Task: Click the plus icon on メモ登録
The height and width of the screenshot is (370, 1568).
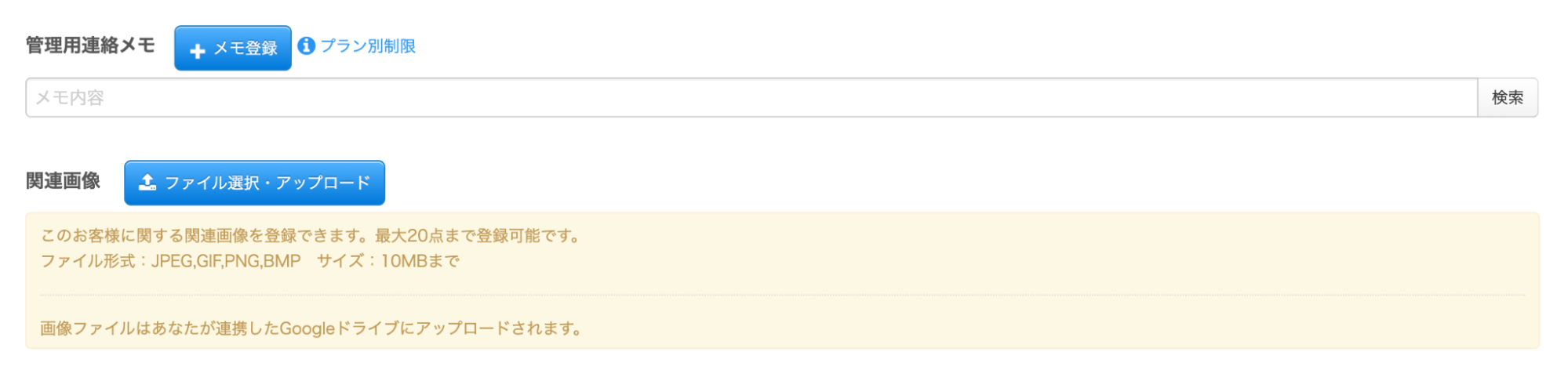Action: (198, 50)
